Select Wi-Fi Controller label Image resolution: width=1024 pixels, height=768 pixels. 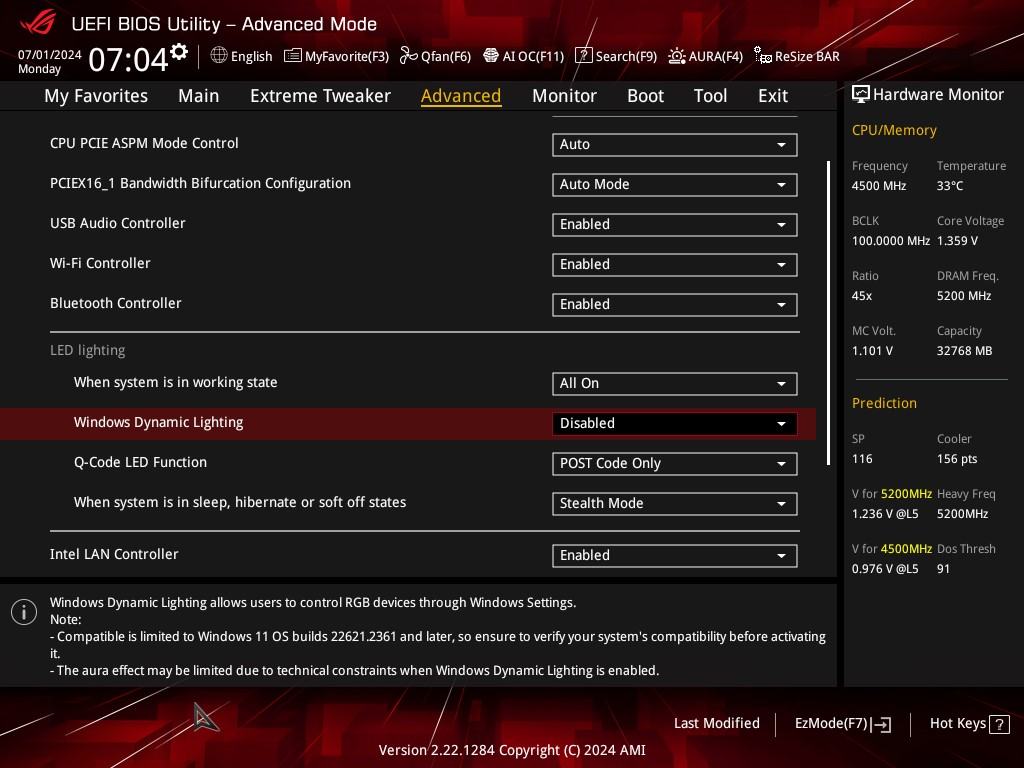pos(100,263)
